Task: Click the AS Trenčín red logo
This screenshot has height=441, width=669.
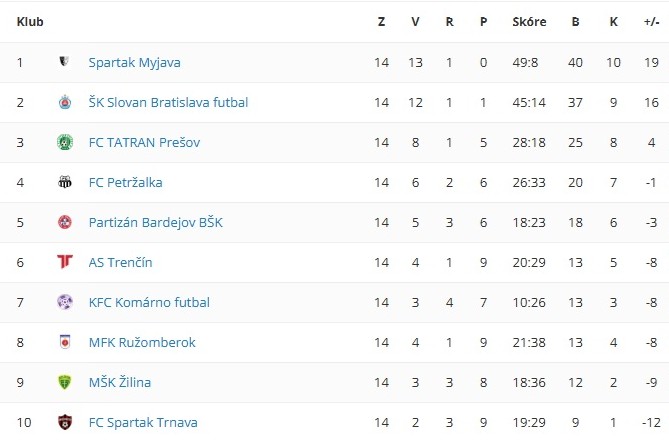Action: pos(65,262)
